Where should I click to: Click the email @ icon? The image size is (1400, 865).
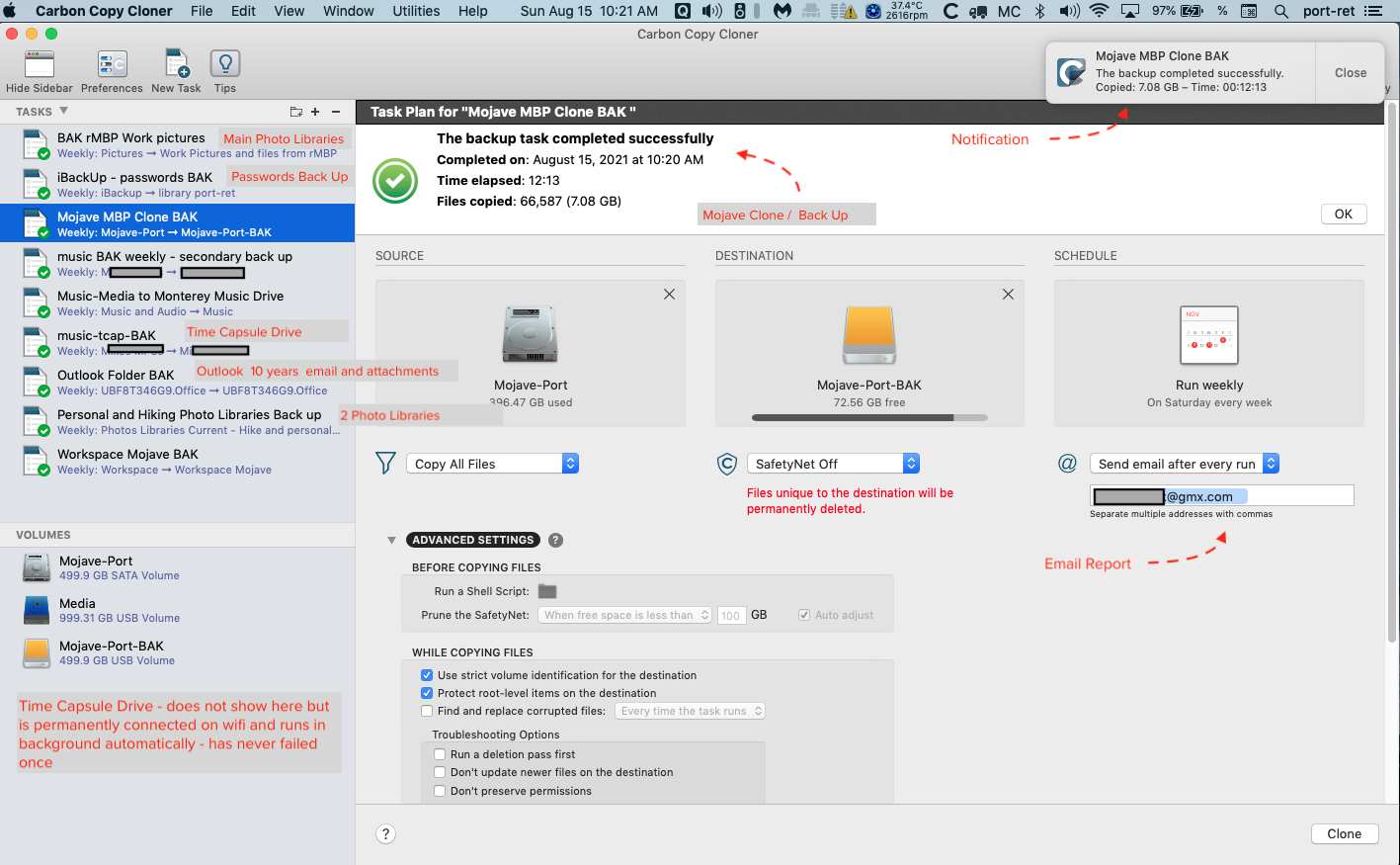[1067, 463]
